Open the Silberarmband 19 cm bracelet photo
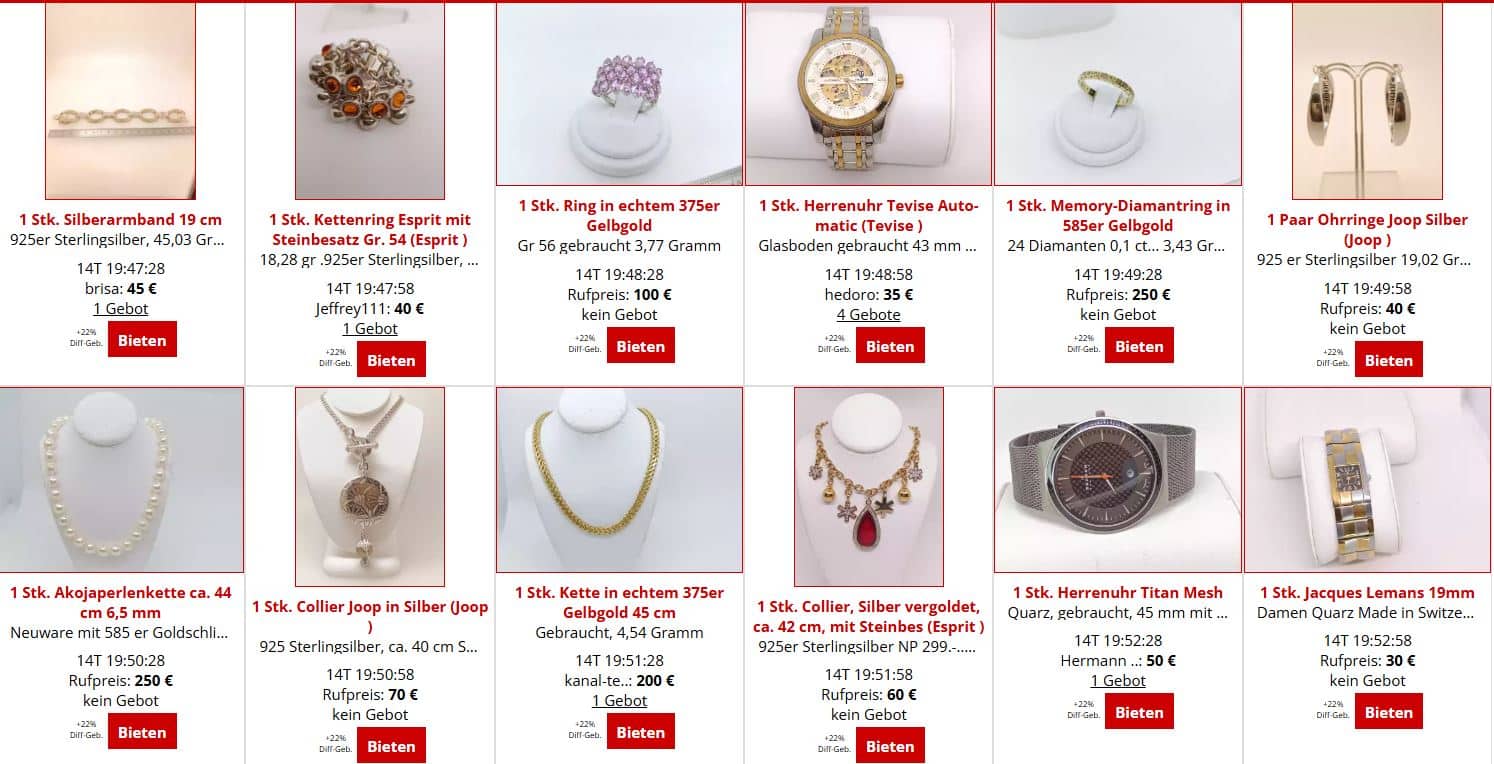Viewport: 1494px width, 764px height. pos(120,101)
